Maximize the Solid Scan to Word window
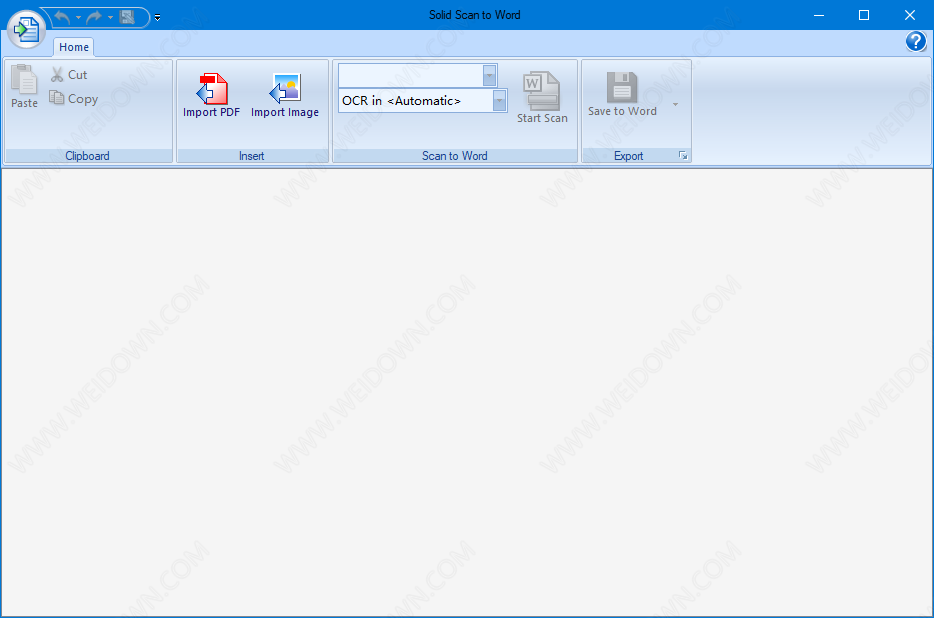The height and width of the screenshot is (618, 934). [x=864, y=15]
